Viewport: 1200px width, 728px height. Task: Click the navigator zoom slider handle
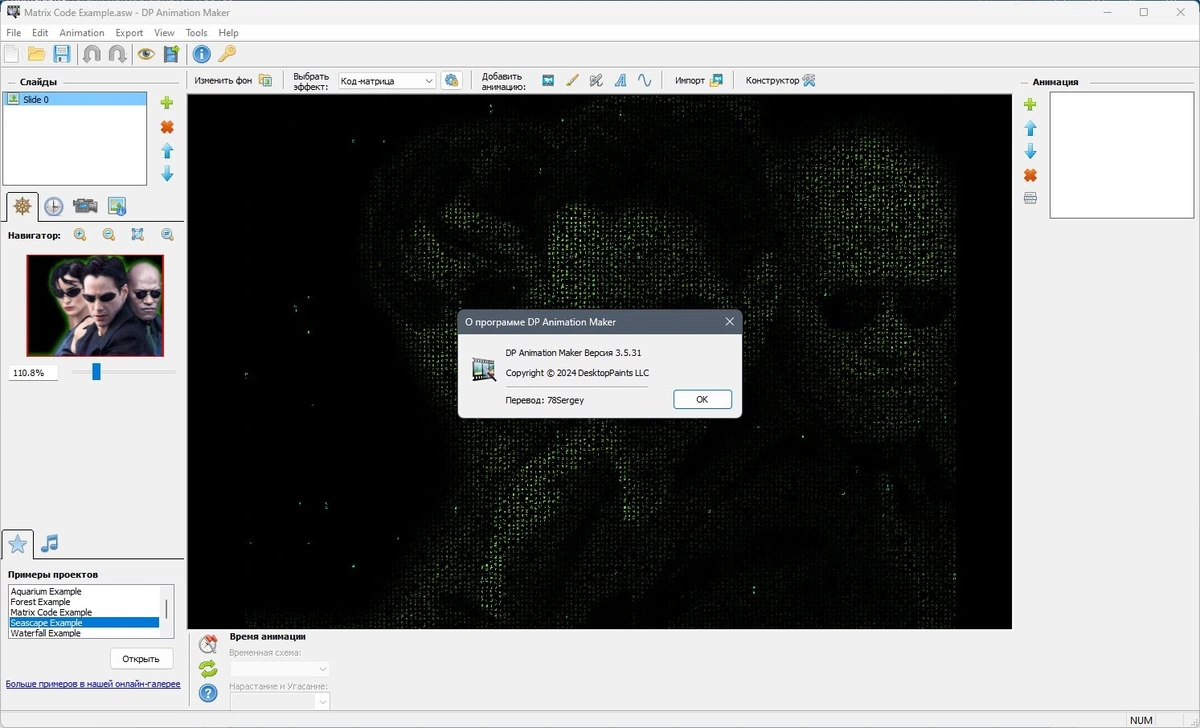[96, 372]
